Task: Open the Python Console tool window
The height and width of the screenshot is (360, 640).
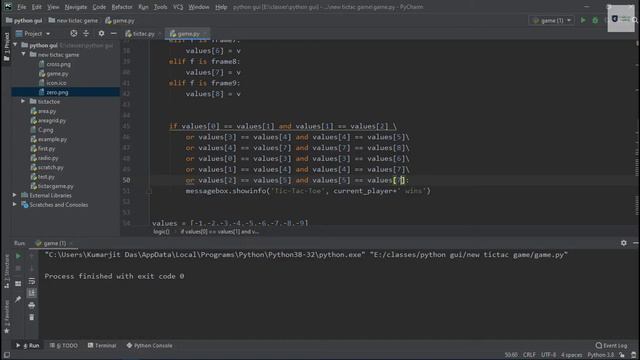Action: [149, 345]
